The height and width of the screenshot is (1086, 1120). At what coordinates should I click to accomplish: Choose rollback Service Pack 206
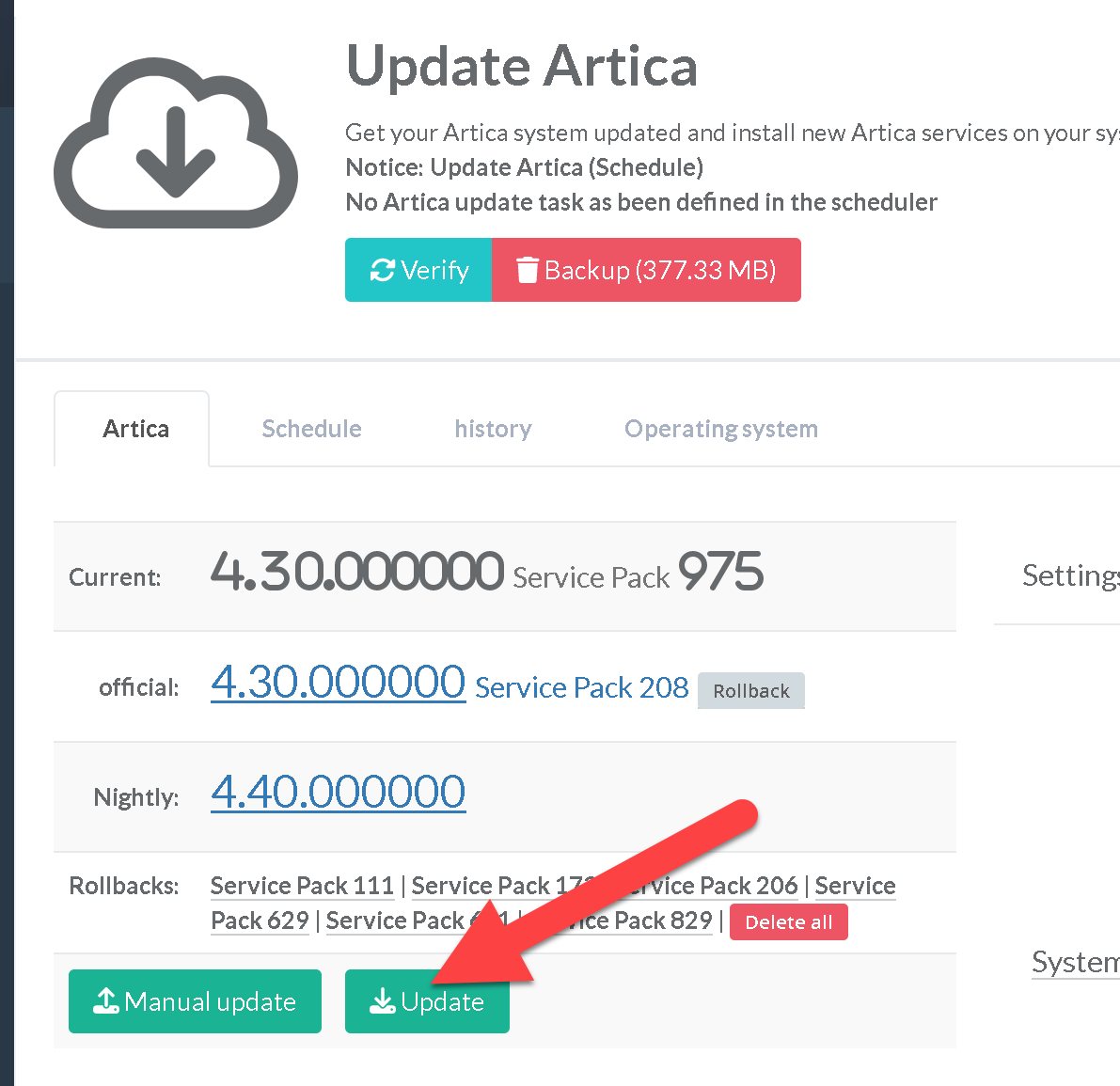point(724,886)
